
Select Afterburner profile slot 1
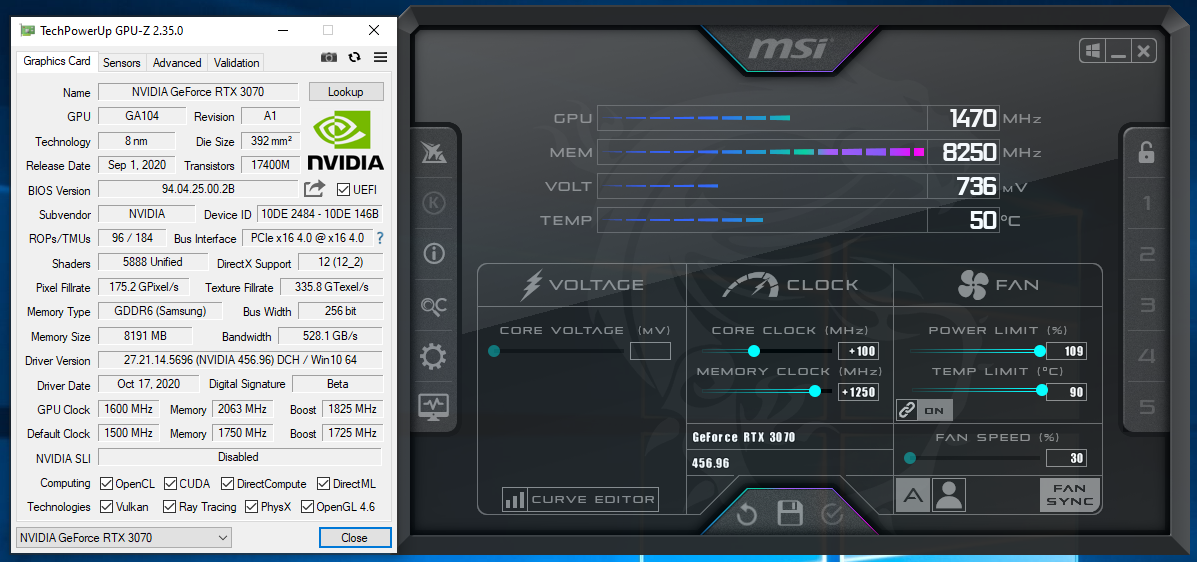tap(1147, 203)
